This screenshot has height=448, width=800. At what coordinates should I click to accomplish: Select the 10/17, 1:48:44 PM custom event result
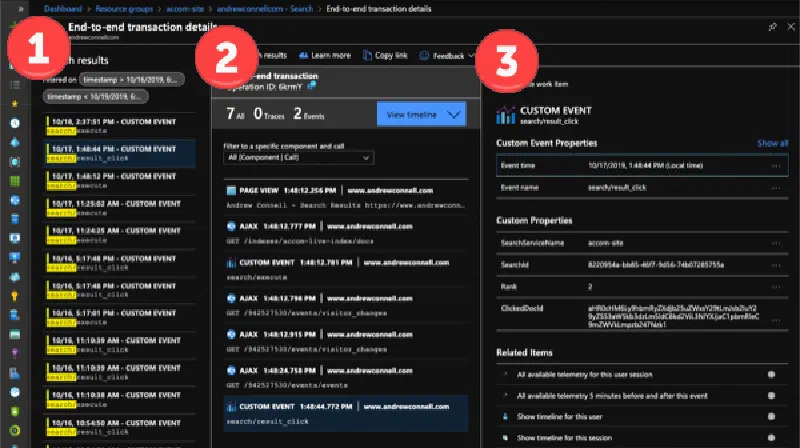point(120,154)
